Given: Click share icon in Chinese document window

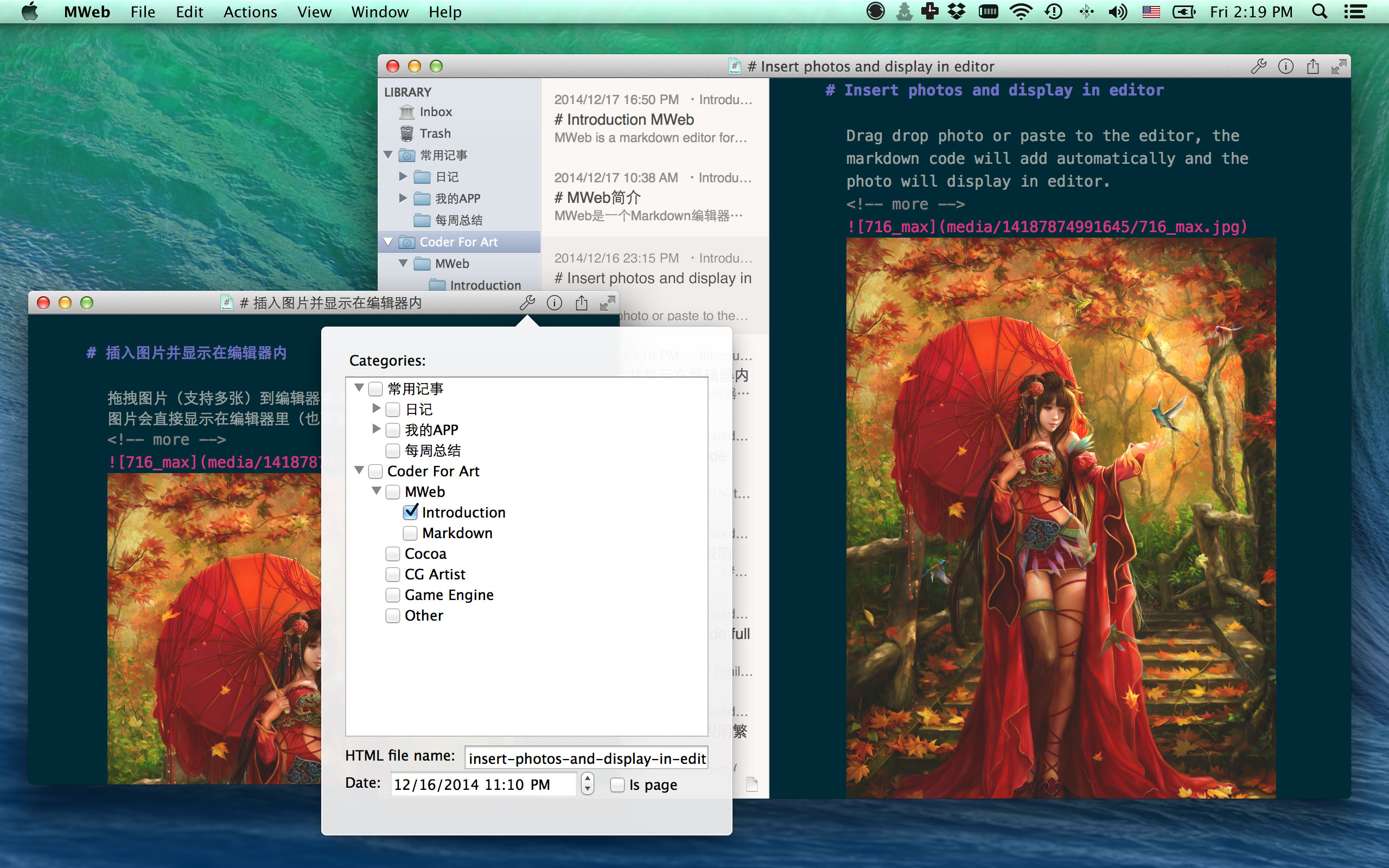Looking at the screenshot, I should (582, 303).
